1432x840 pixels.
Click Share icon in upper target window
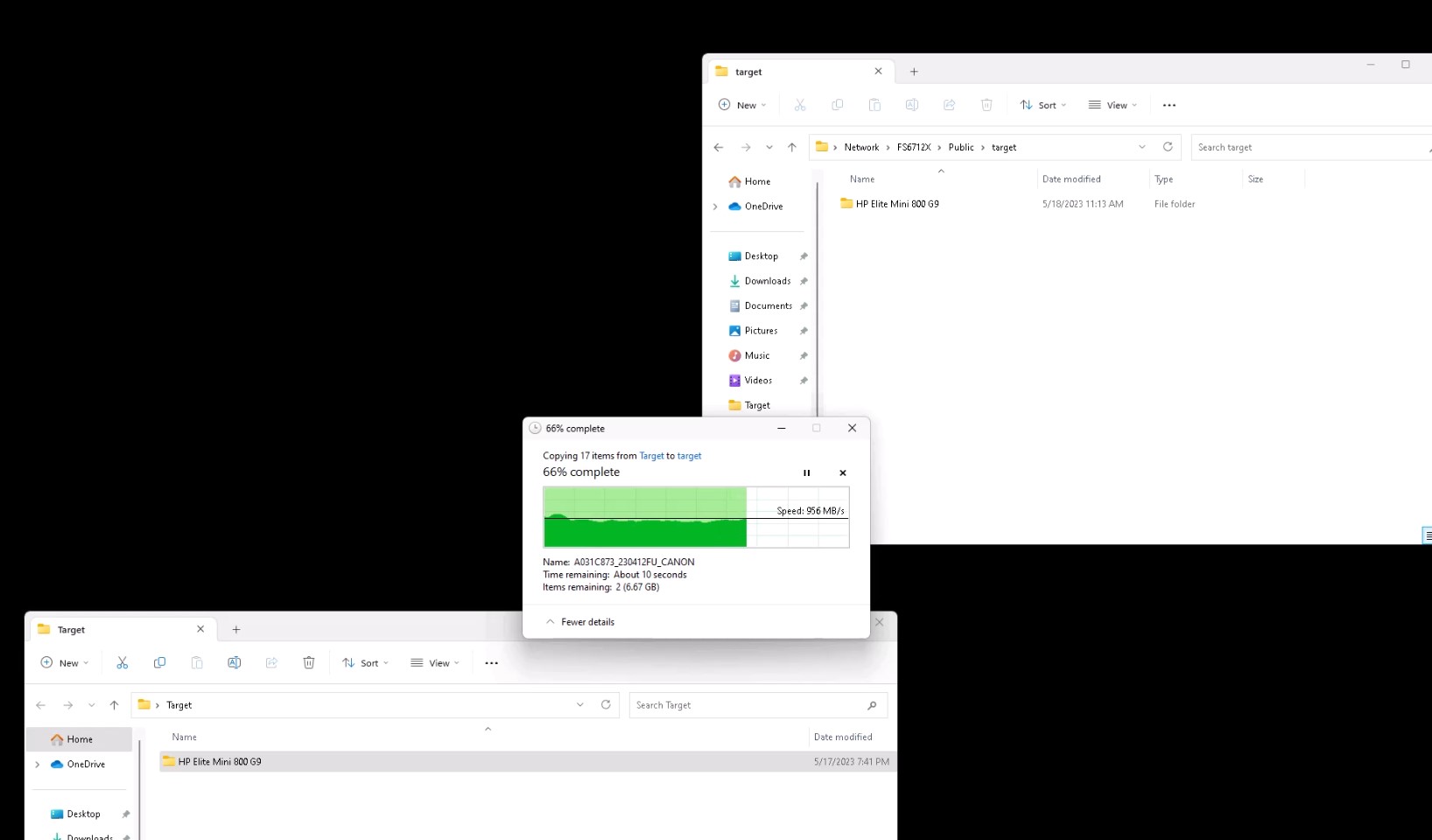tap(949, 105)
